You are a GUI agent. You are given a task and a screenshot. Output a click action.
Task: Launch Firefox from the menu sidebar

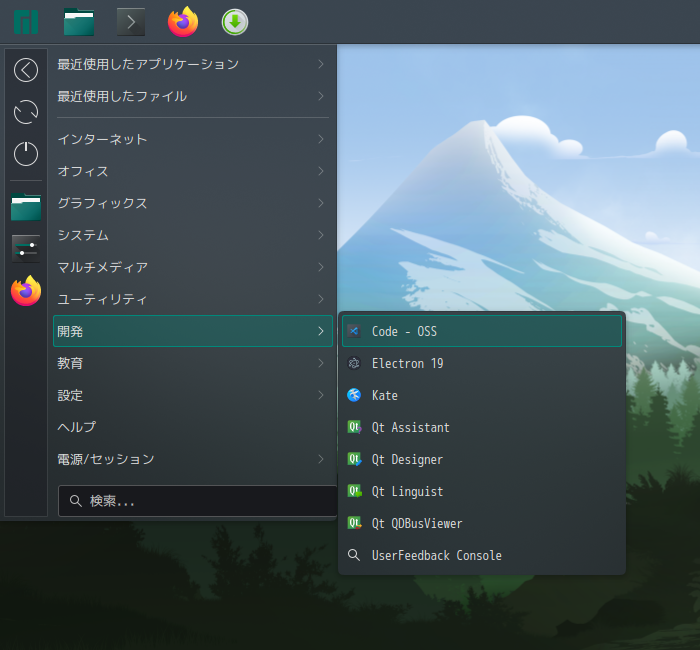26,291
